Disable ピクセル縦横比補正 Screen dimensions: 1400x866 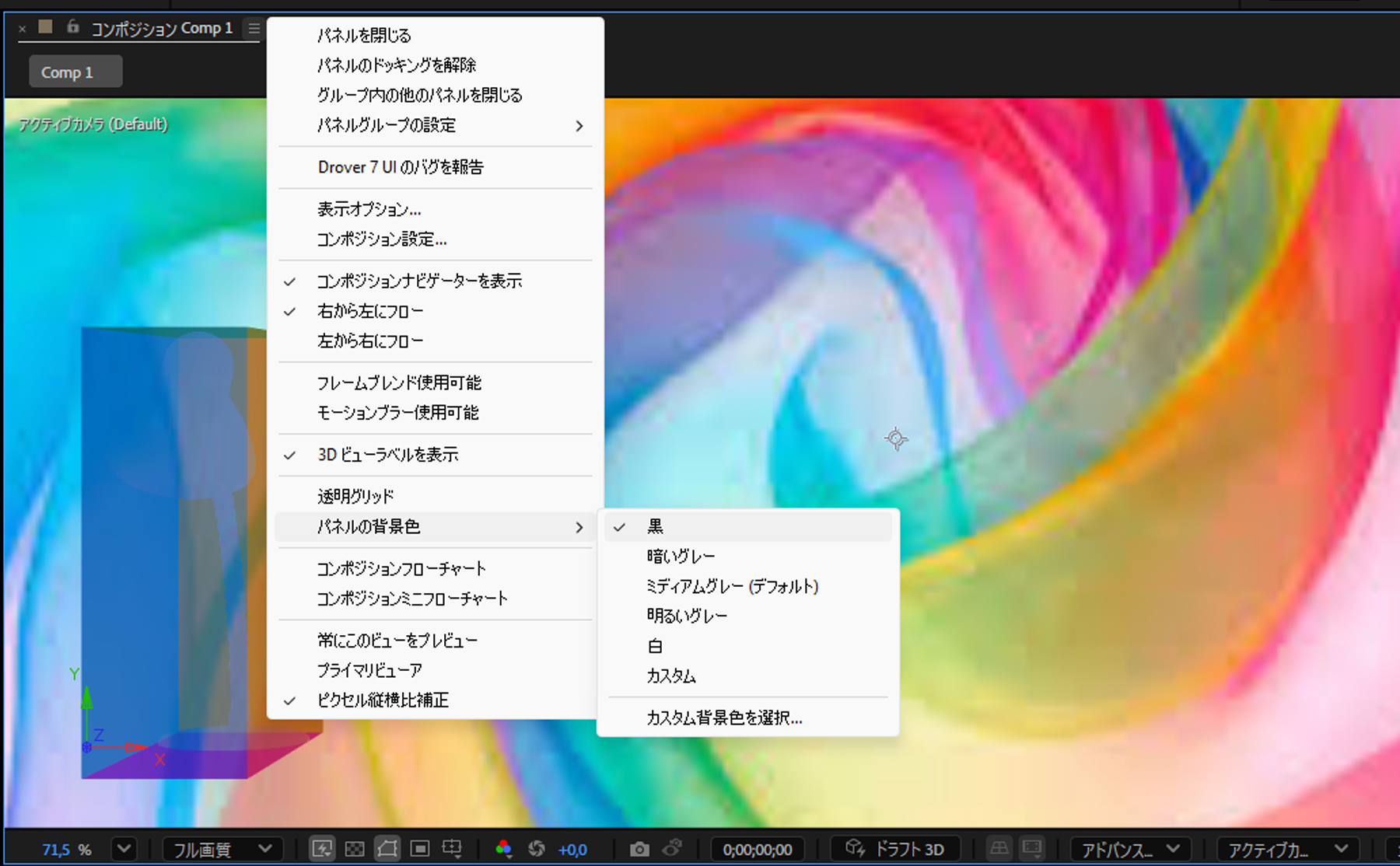point(381,700)
